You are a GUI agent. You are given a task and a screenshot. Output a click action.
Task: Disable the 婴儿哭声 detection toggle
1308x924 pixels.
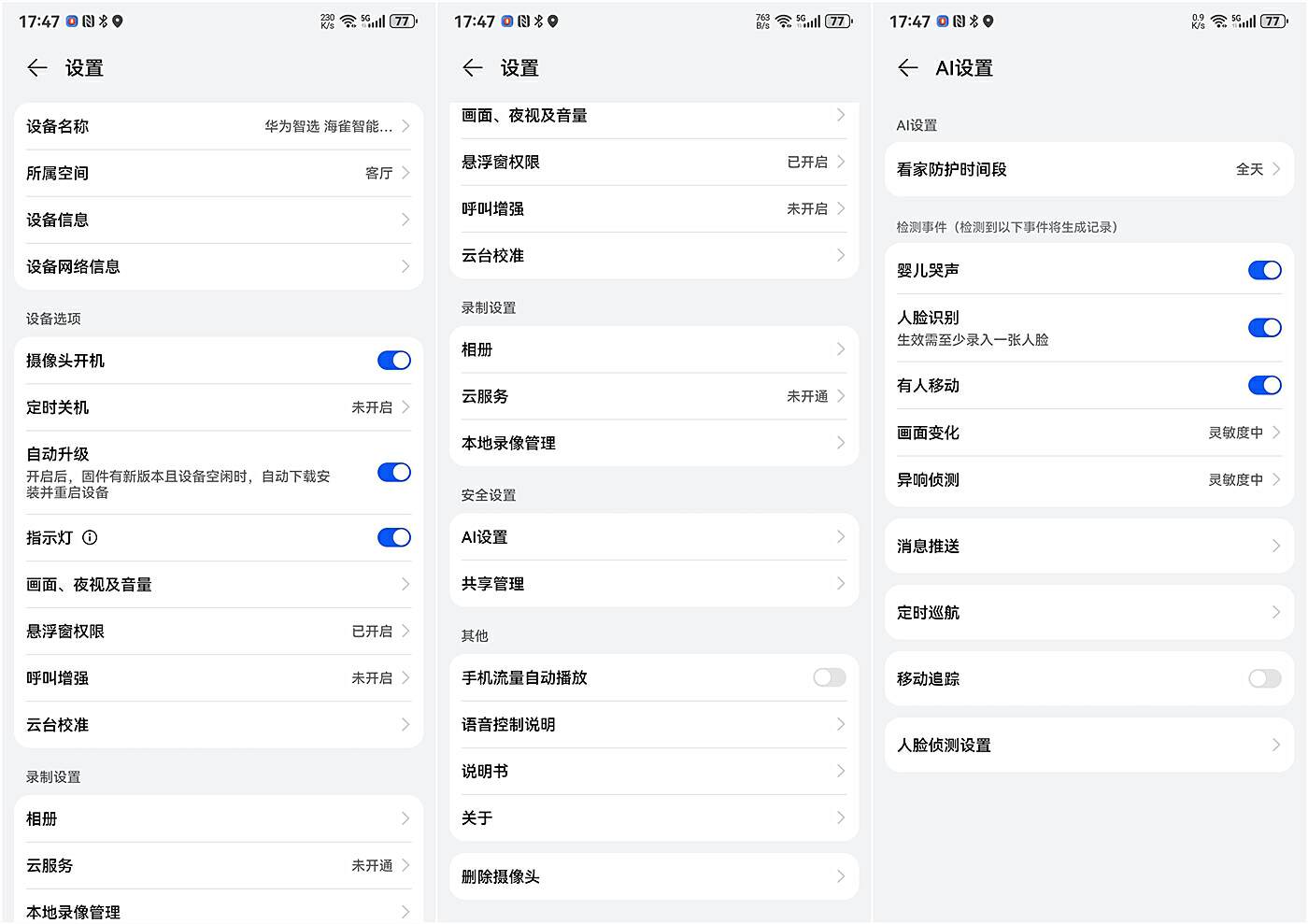click(1265, 270)
